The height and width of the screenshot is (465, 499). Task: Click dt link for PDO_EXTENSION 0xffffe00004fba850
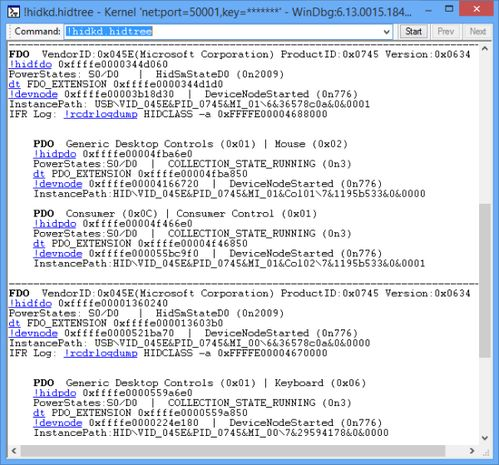click(39, 174)
